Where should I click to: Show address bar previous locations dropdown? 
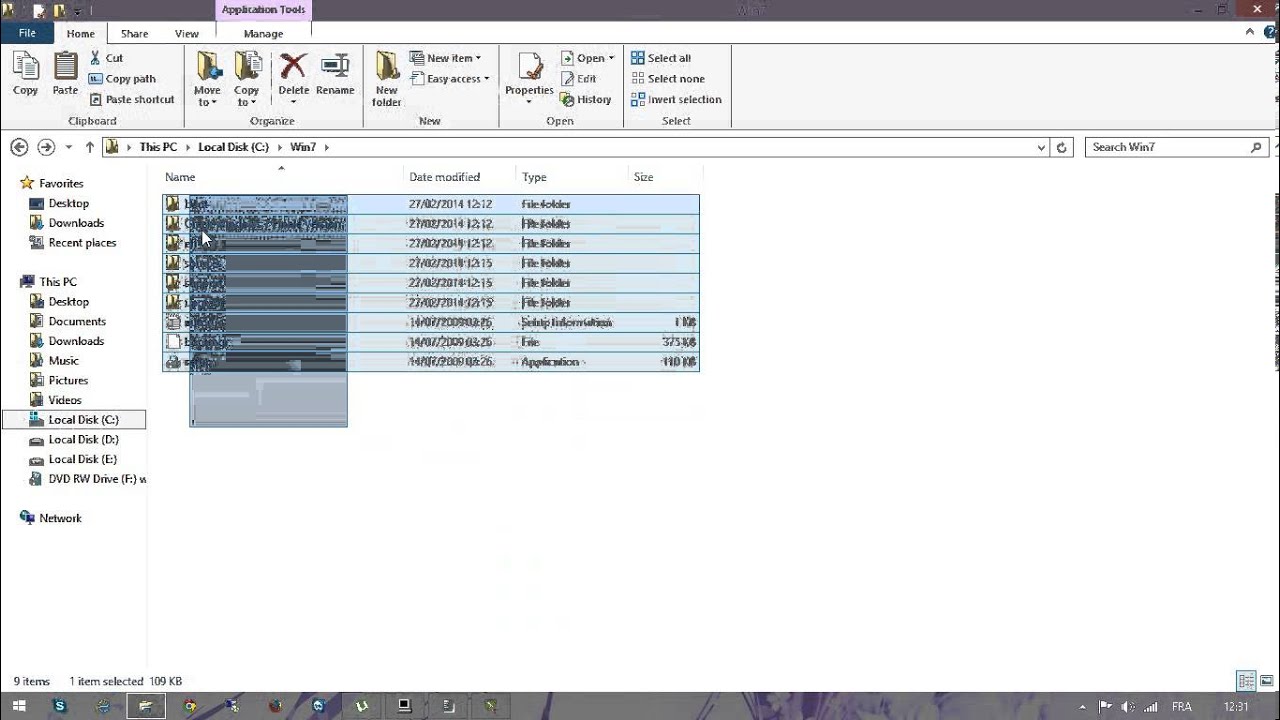[1042, 147]
